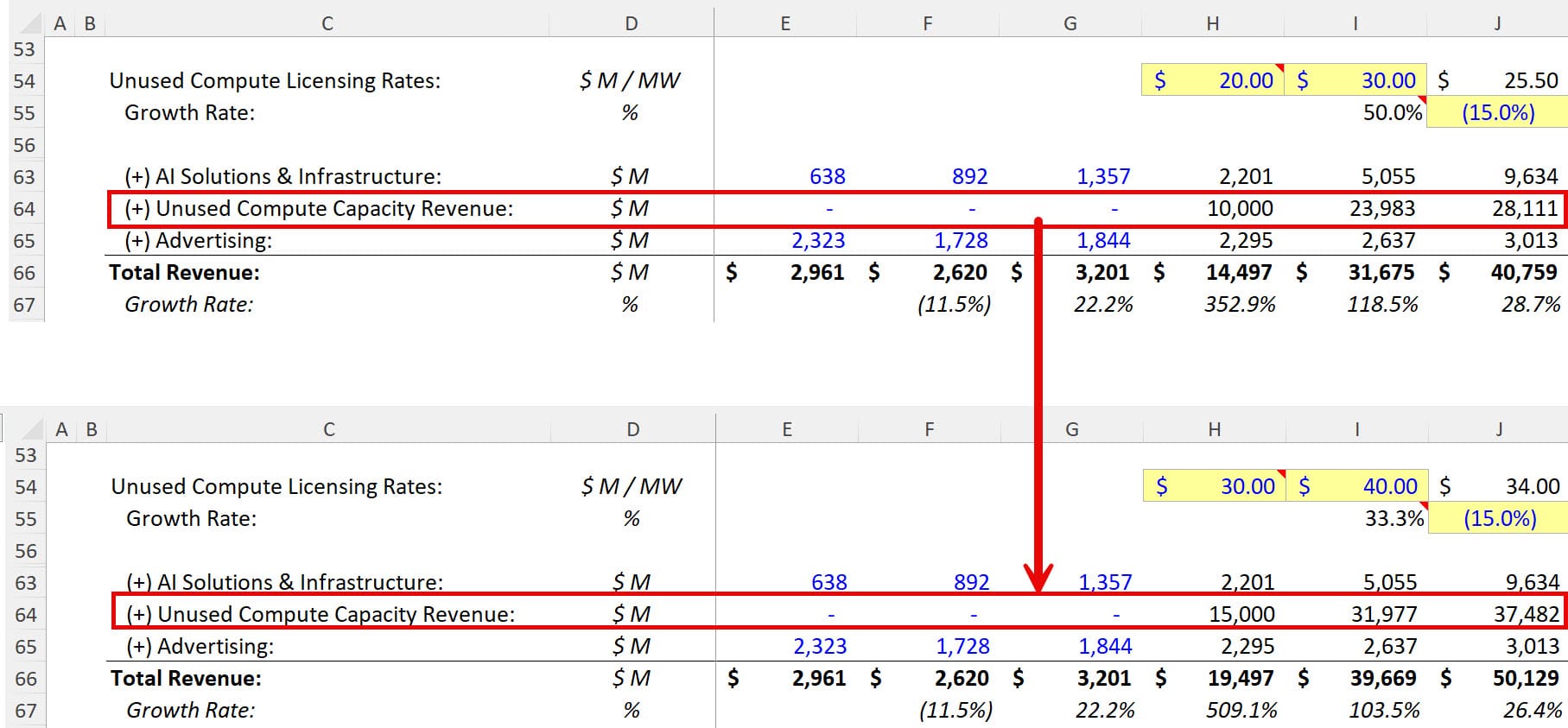
Task: Select the $20.00 licensing rate cell
Action: 1213,80
